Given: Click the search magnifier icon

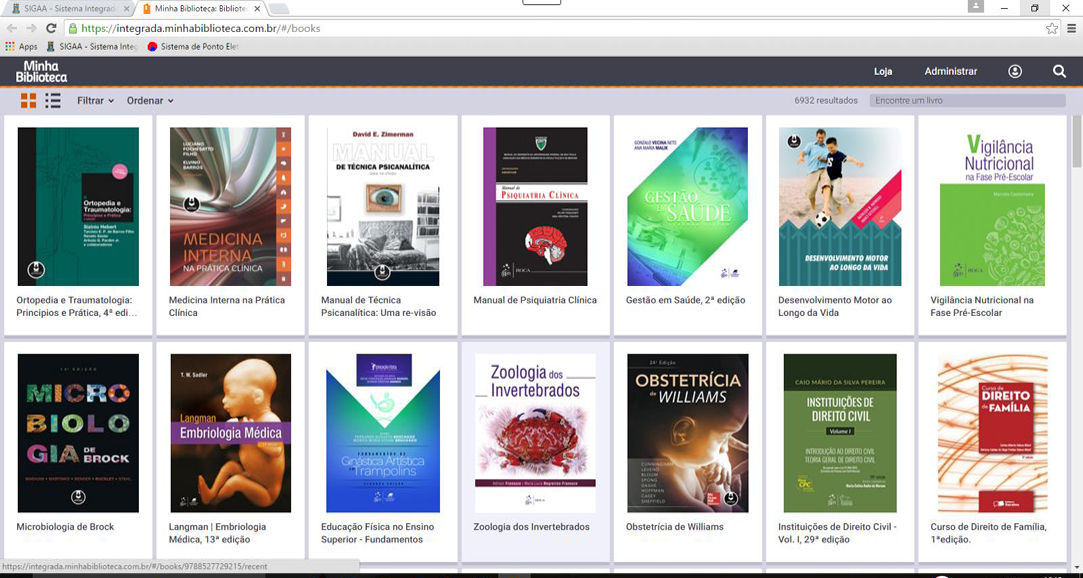Looking at the screenshot, I should (x=1059, y=72).
